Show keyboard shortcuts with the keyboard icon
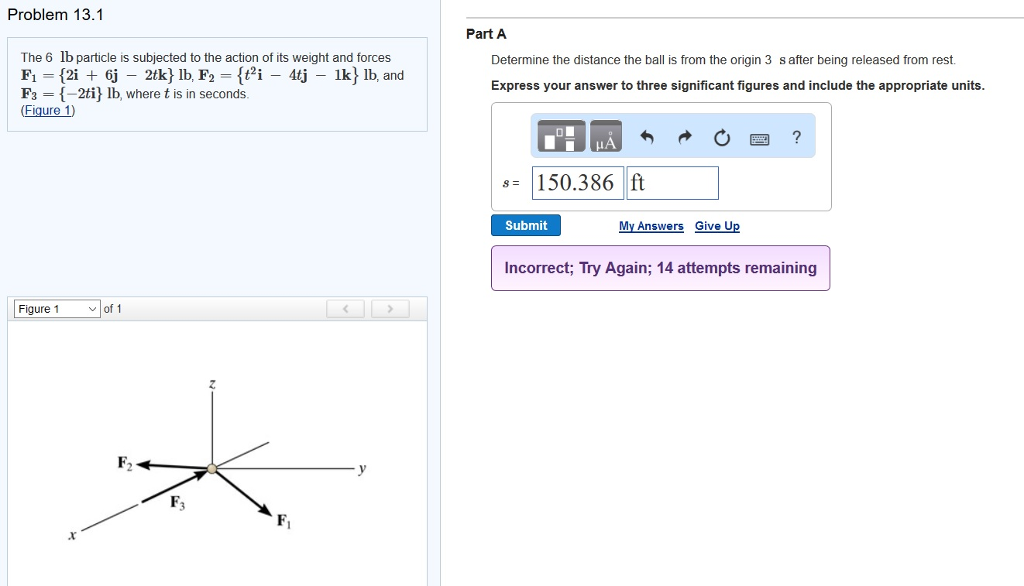This screenshot has height=586, width=1024. [760, 138]
